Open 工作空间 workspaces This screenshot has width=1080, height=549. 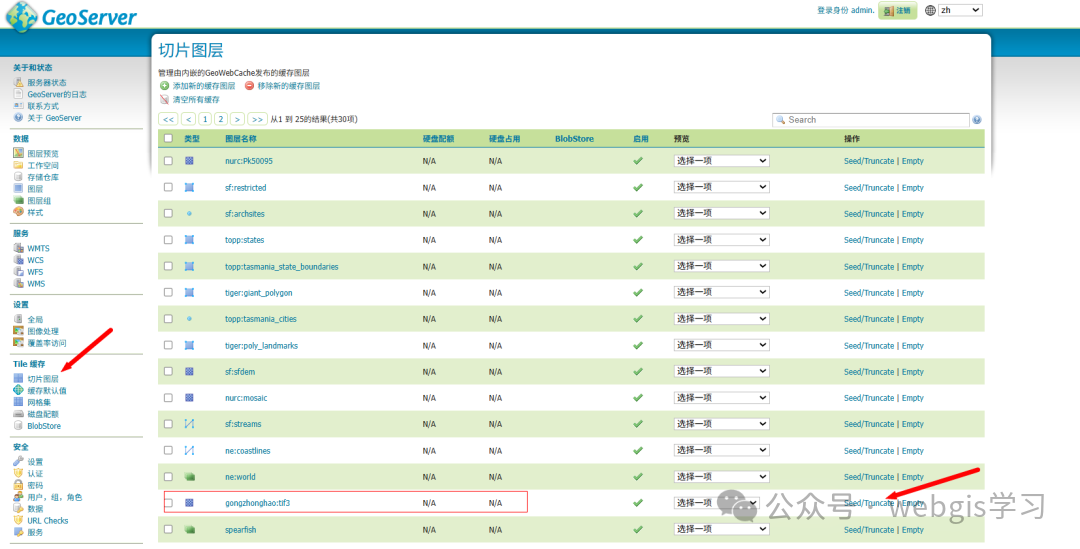tap(43, 165)
